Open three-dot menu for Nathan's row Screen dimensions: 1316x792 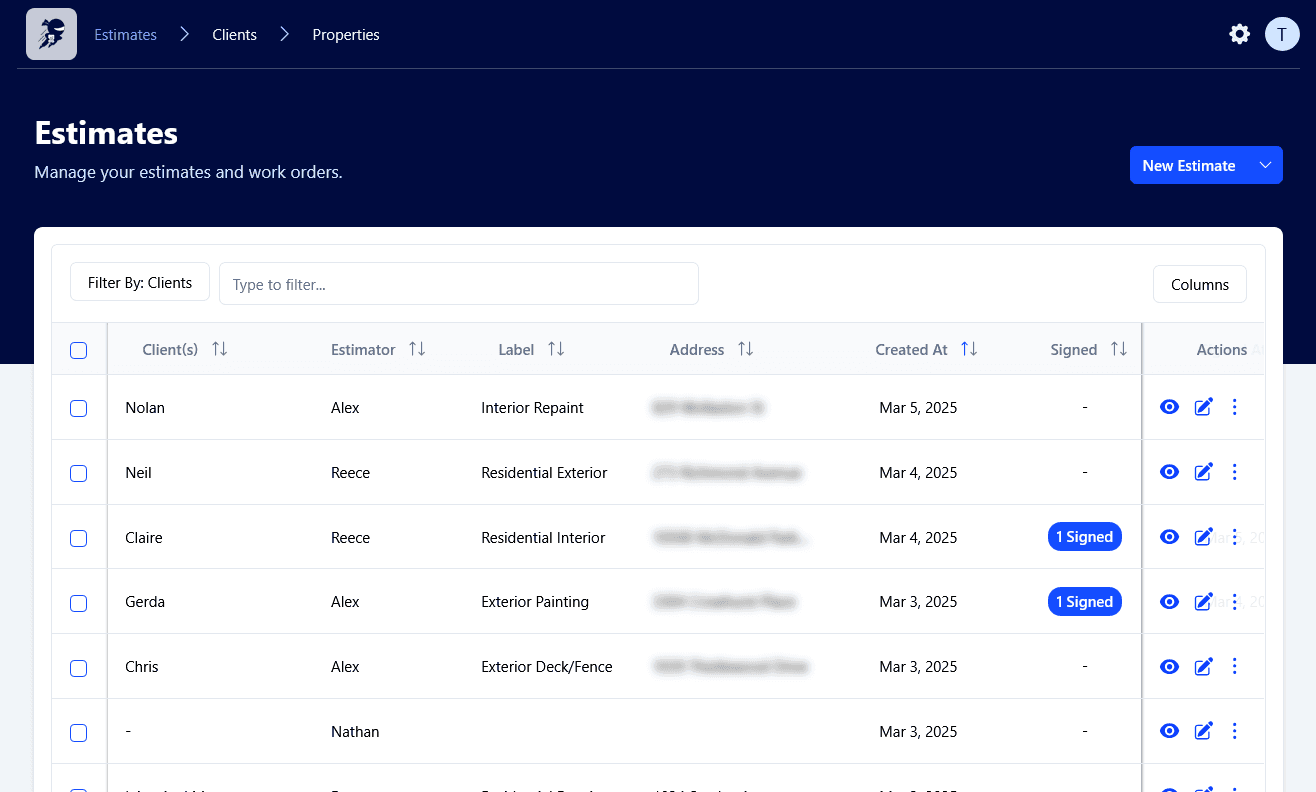coord(1234,731)
